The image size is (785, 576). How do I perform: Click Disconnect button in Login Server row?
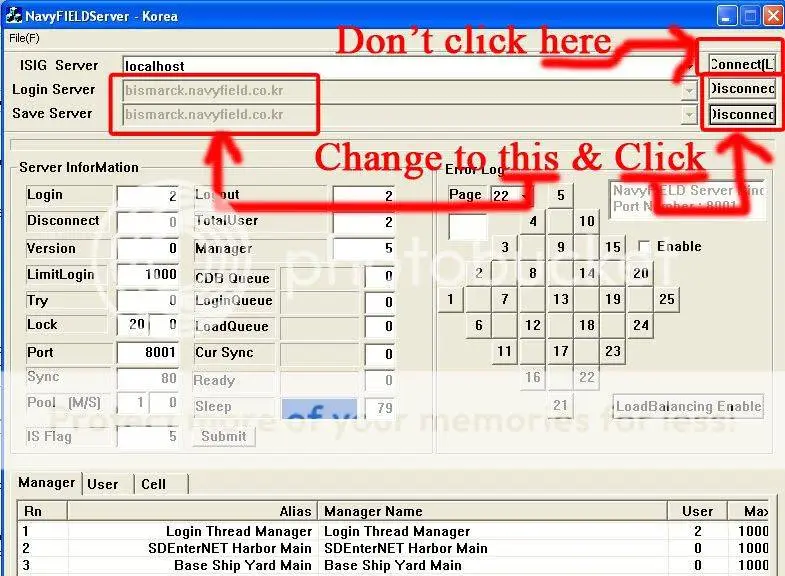pyautogui.click(x=741, y=89)
